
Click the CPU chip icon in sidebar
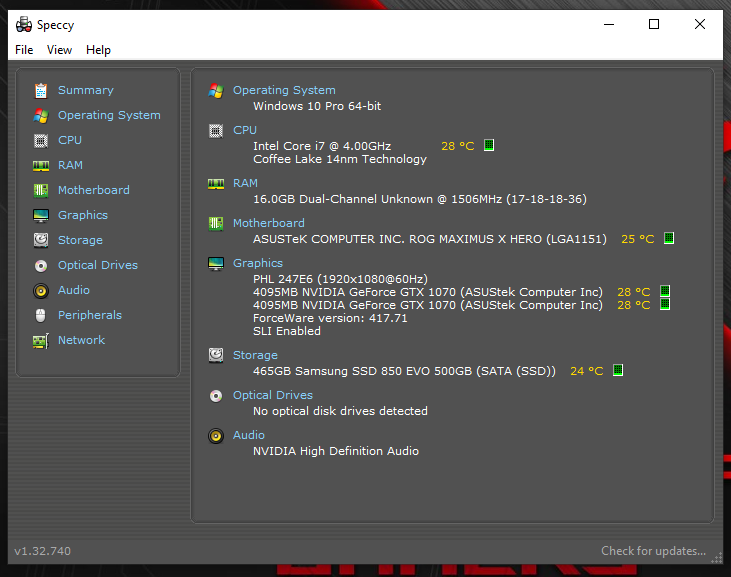[41, 140]
